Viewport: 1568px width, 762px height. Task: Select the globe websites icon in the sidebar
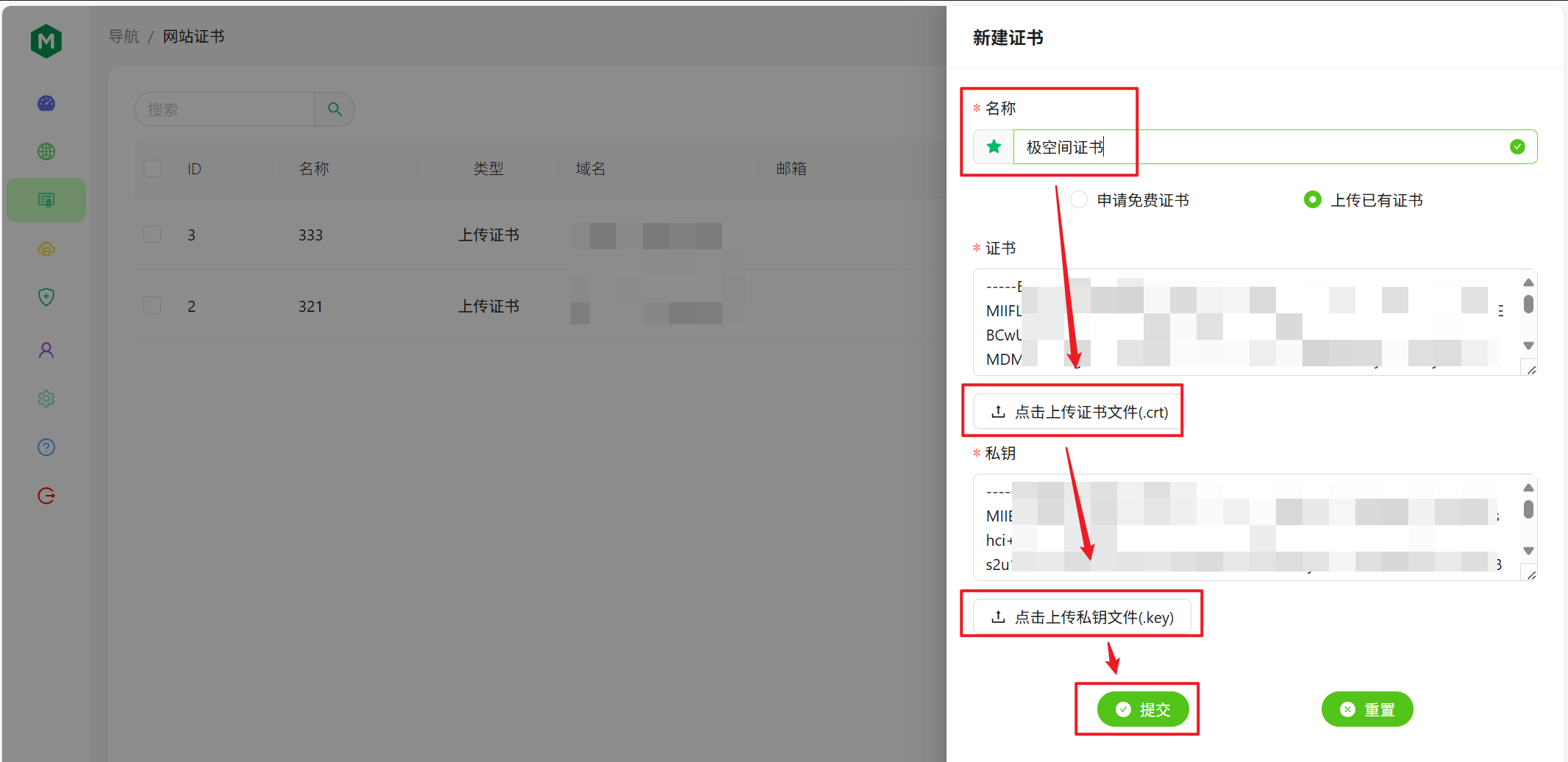tap(46, 151)
